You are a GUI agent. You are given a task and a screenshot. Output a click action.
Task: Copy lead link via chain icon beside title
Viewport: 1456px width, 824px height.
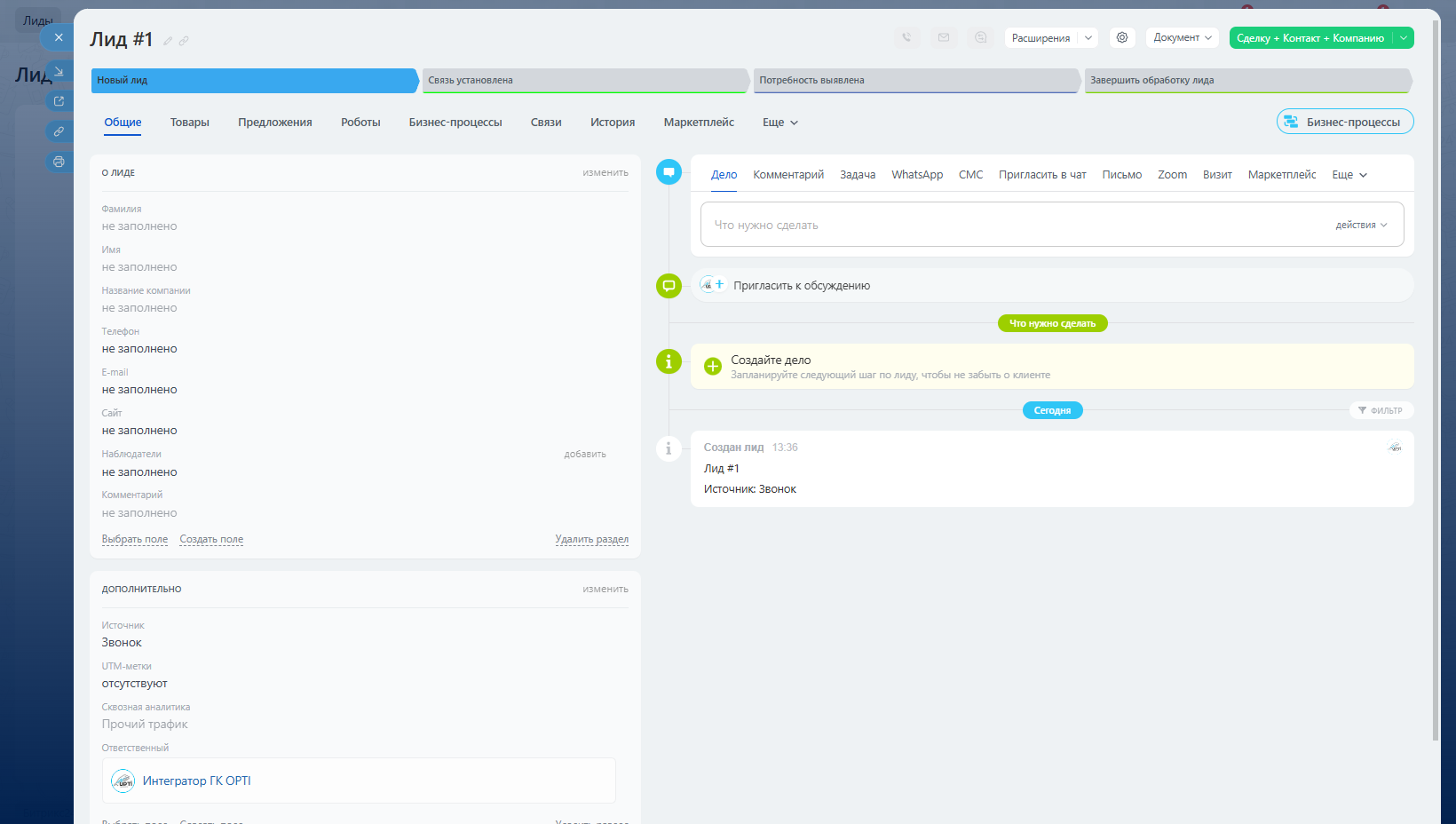point(184,41)
